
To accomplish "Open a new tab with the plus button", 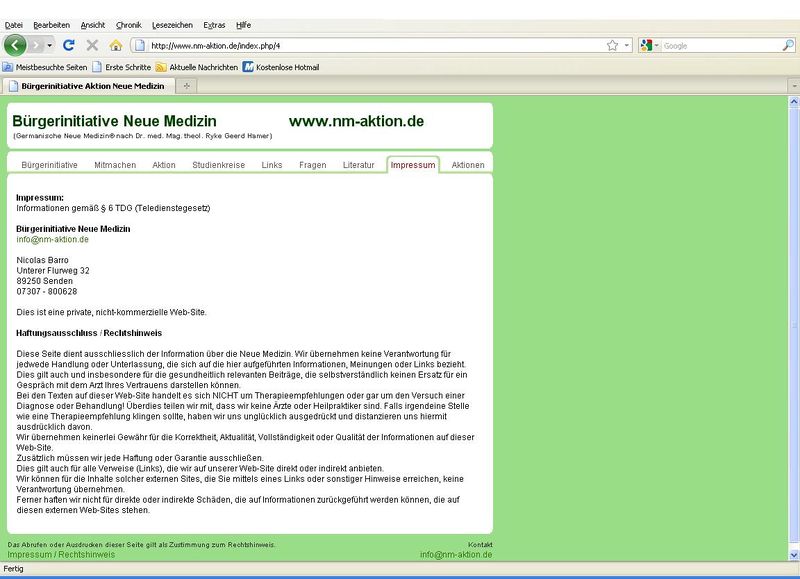I will 187,86.
